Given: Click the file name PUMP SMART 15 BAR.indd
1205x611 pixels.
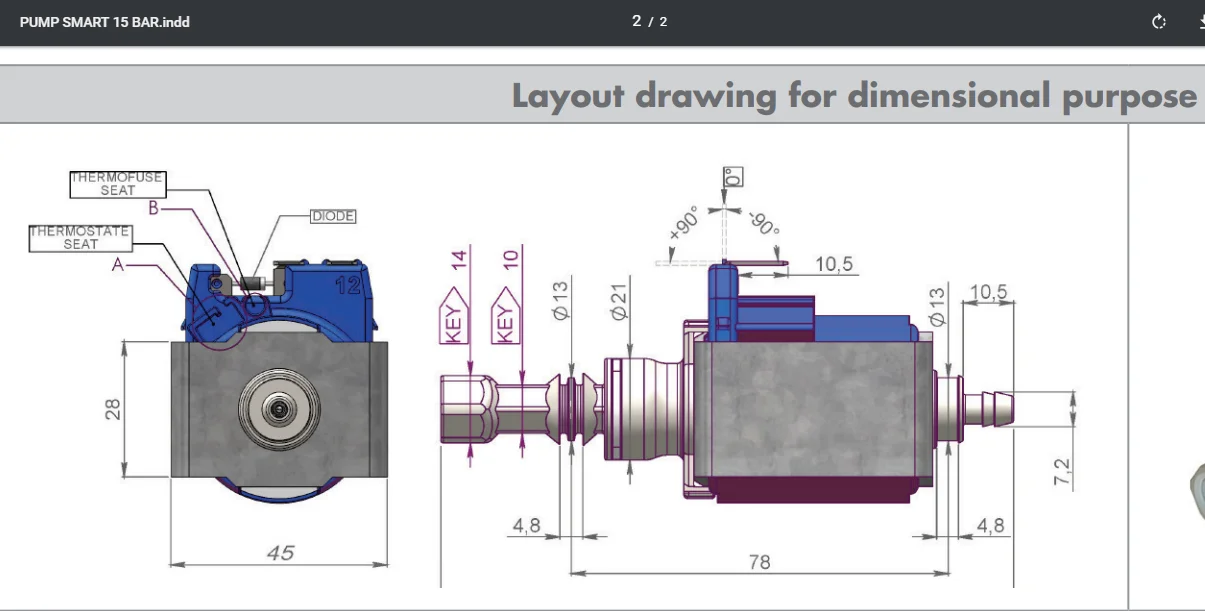Looking at the screenshot, I should click(105, 22).
